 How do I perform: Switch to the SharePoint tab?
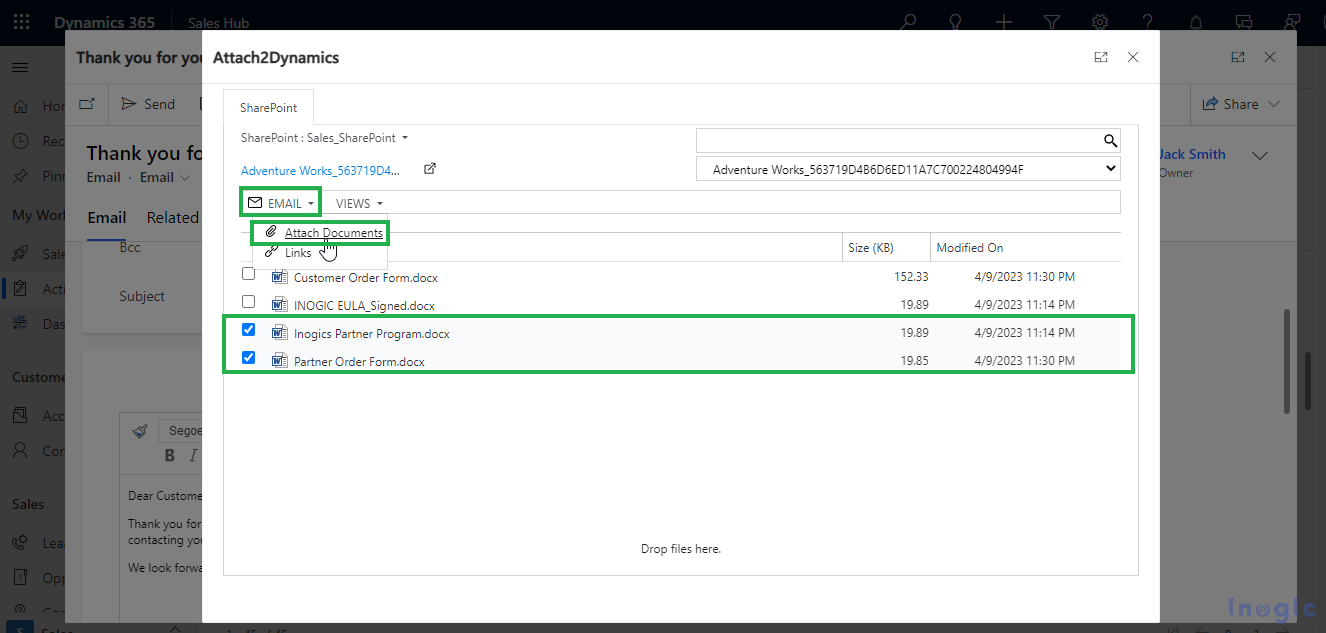coord(267,107)
